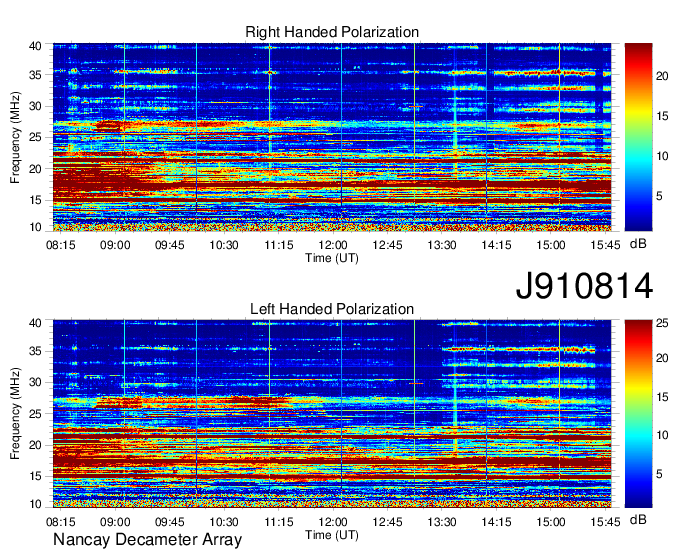The height and width of the screenshot is (552, 680).
Task: Select the 15 tick on left-handed colorbar
Action: (x=662, y=397)
